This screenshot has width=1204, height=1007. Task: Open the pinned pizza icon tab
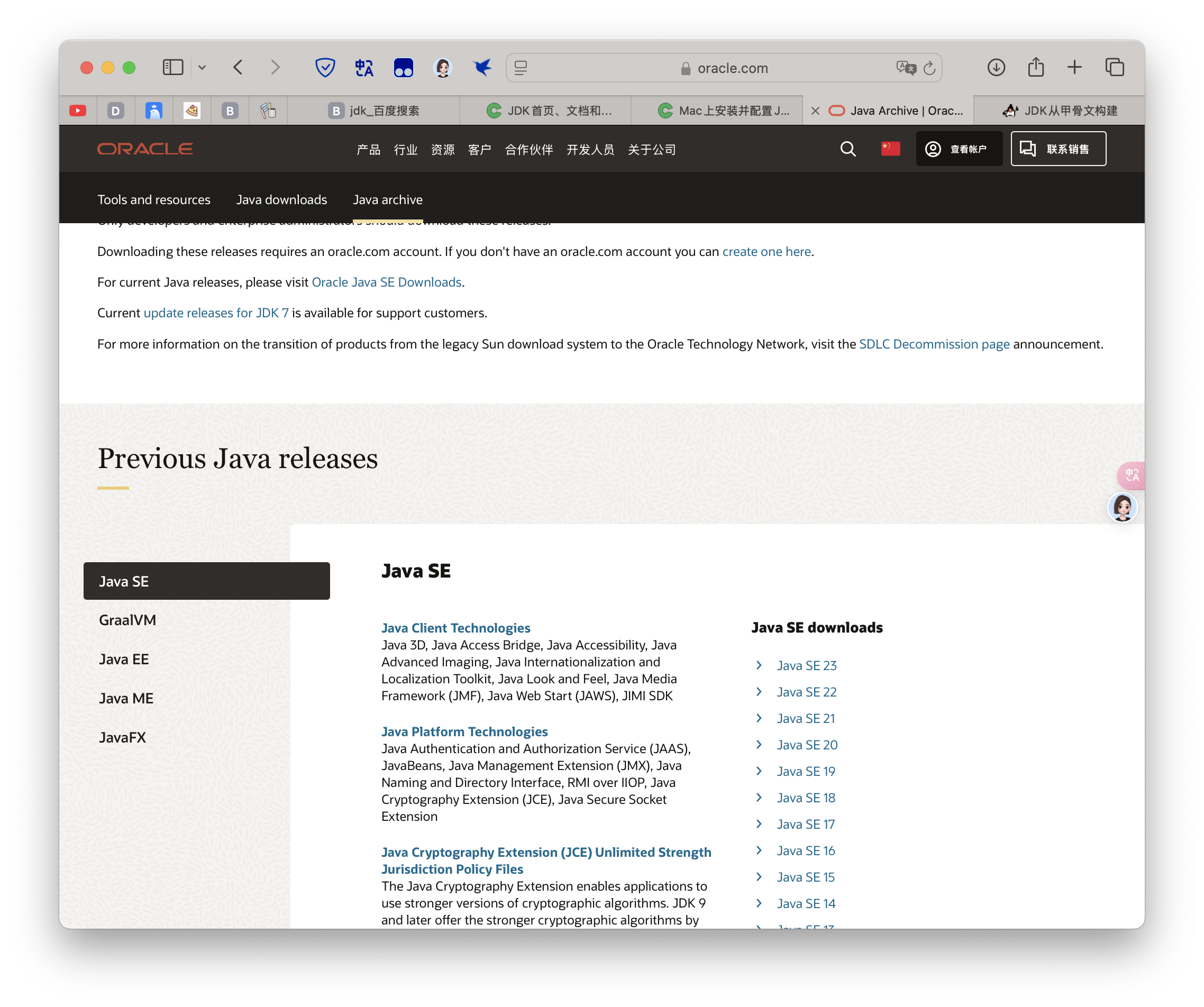point(192,111)
